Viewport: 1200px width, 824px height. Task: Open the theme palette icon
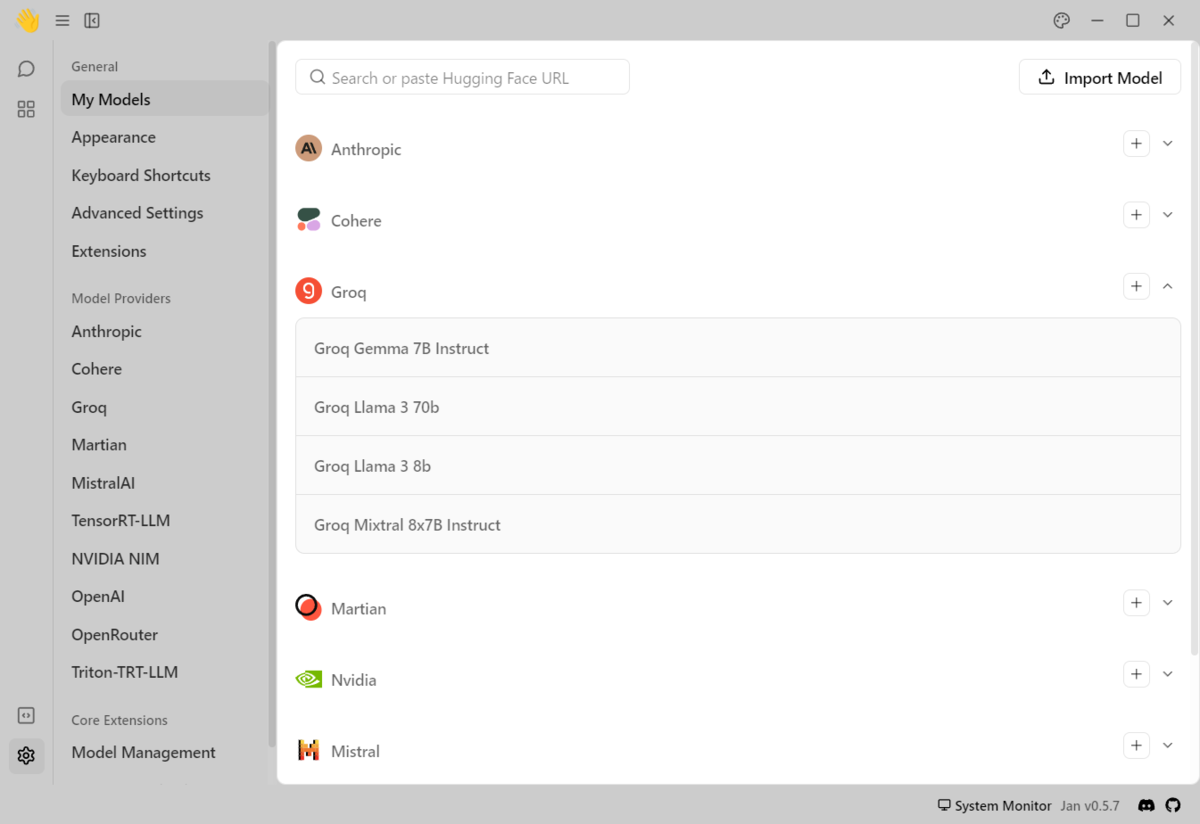1062,20
